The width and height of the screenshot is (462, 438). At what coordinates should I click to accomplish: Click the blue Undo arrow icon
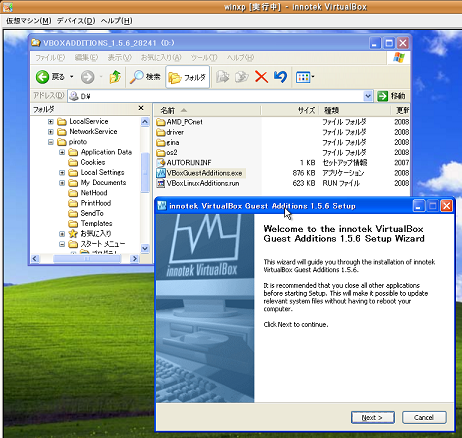coord(280,77)
